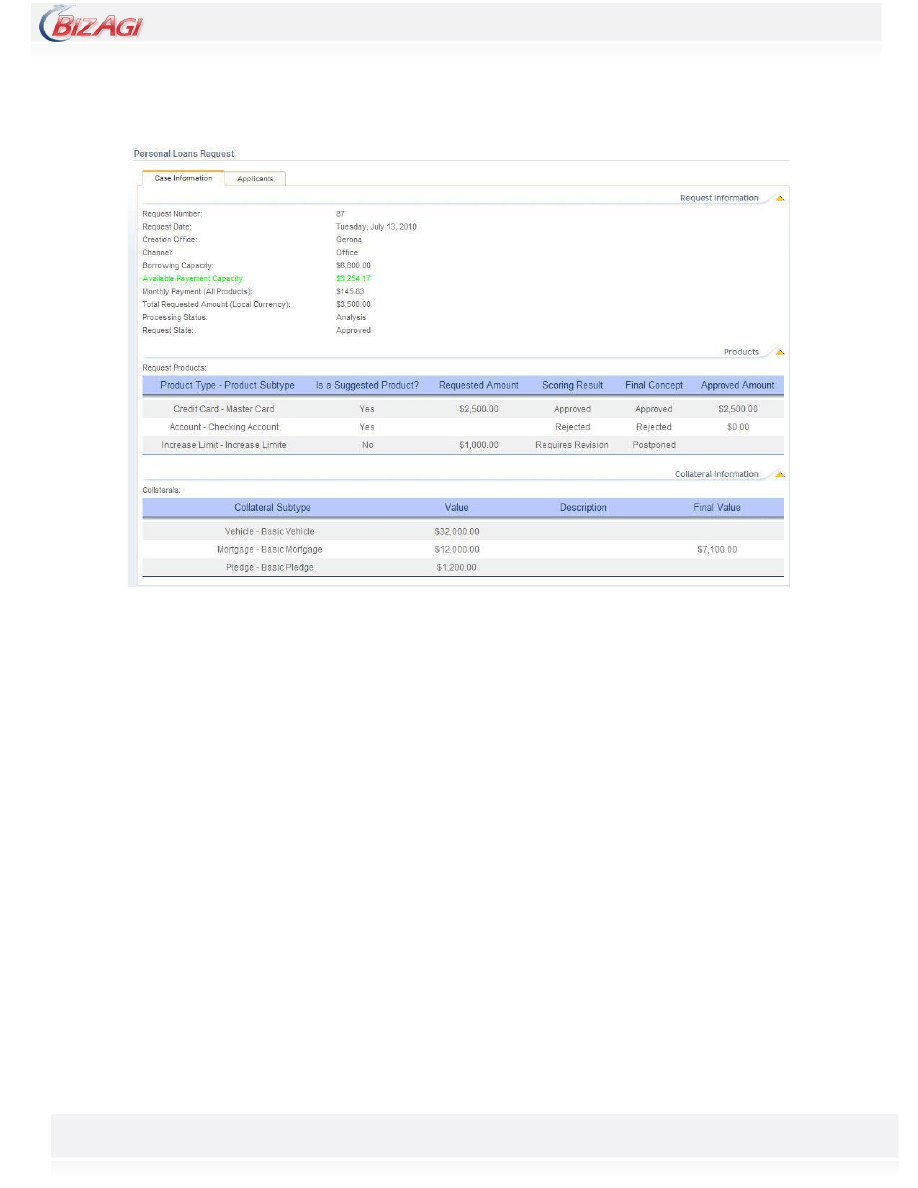The width and height of the screenshot is (918, 1188).
Task: Click the Product Type - Product Subtype header
Action: pyautogui.click(x=227, y=385)
